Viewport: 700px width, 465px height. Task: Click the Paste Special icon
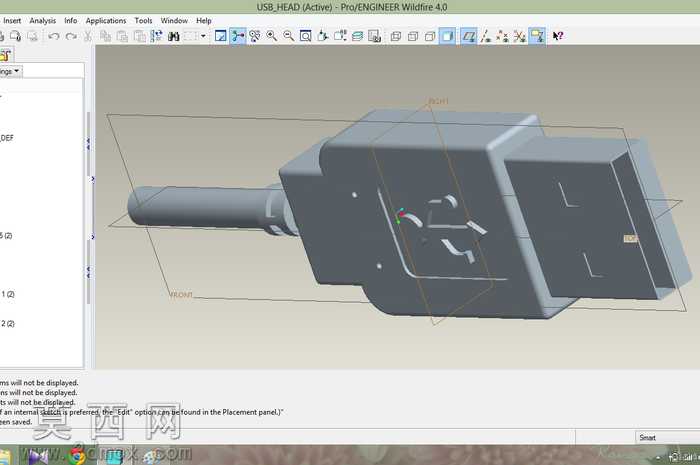140,36
